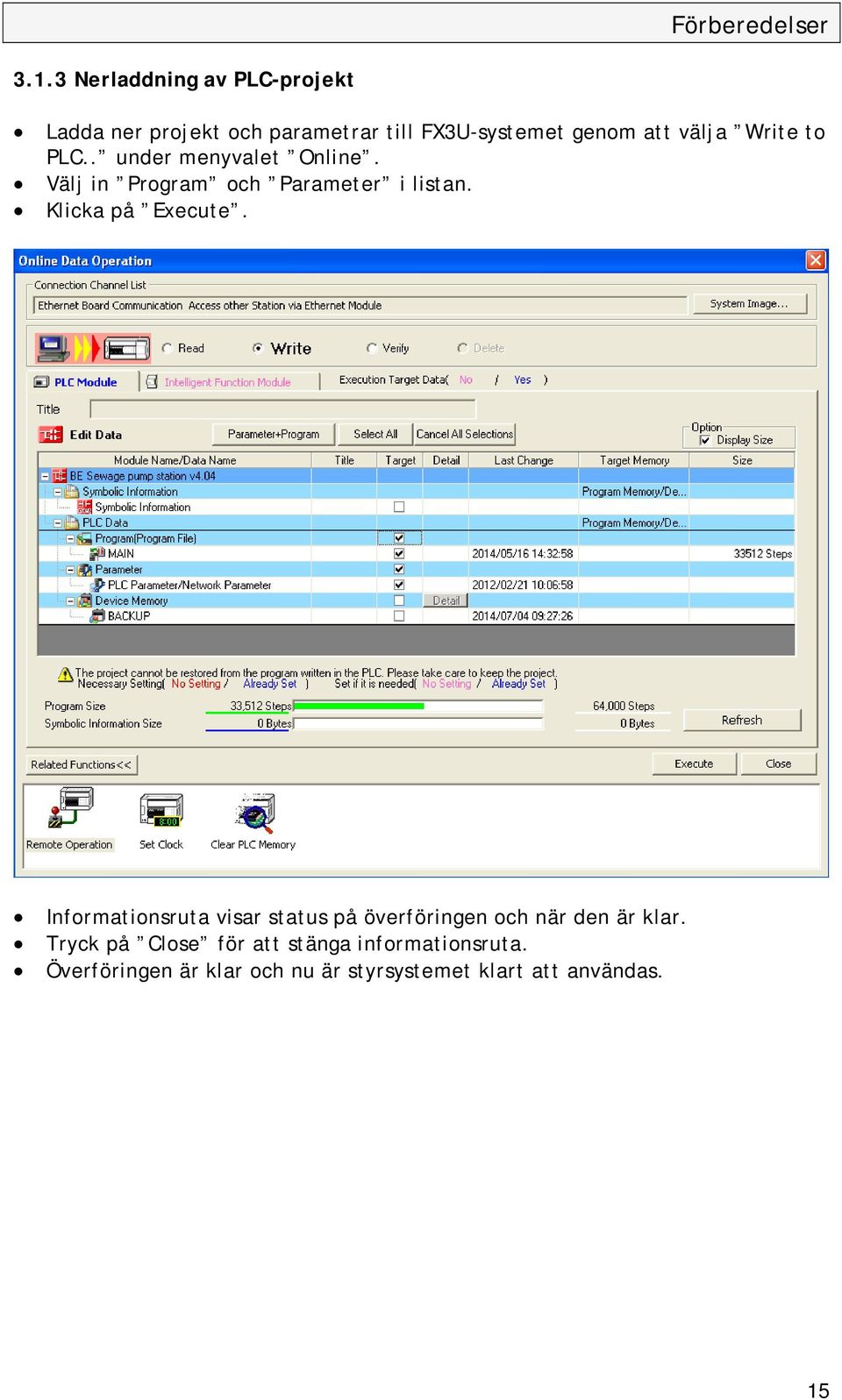Click the red Edit Data icon
The width and height of the screenshot is (842, 1400).
(x=50, y=434)
